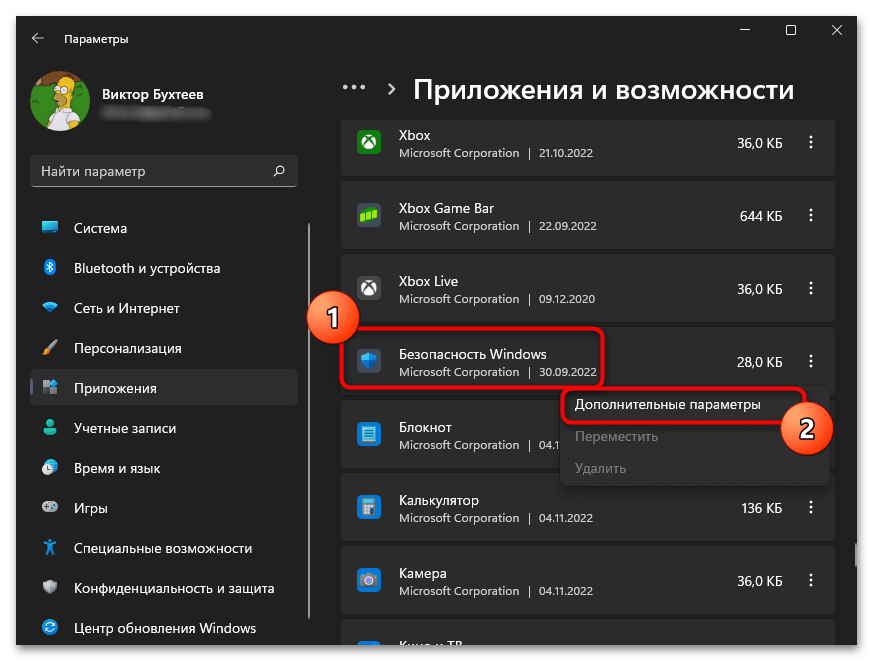This screenshot has width=873, height=661.
Task: Click the Камера app icon
Action: tap(369, 580)
